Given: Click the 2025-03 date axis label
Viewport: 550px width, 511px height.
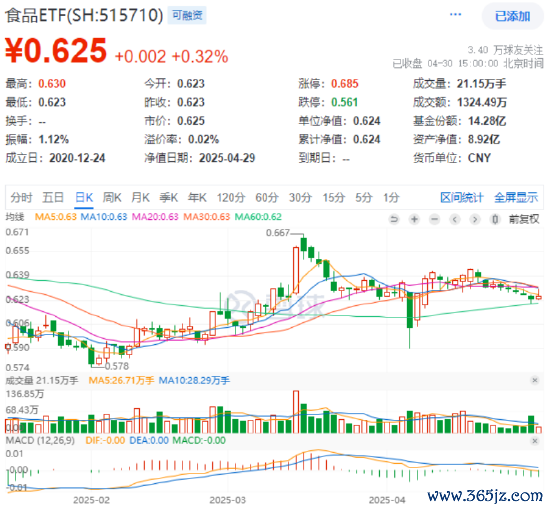Looking at the screenshot, I should [228, 500].
